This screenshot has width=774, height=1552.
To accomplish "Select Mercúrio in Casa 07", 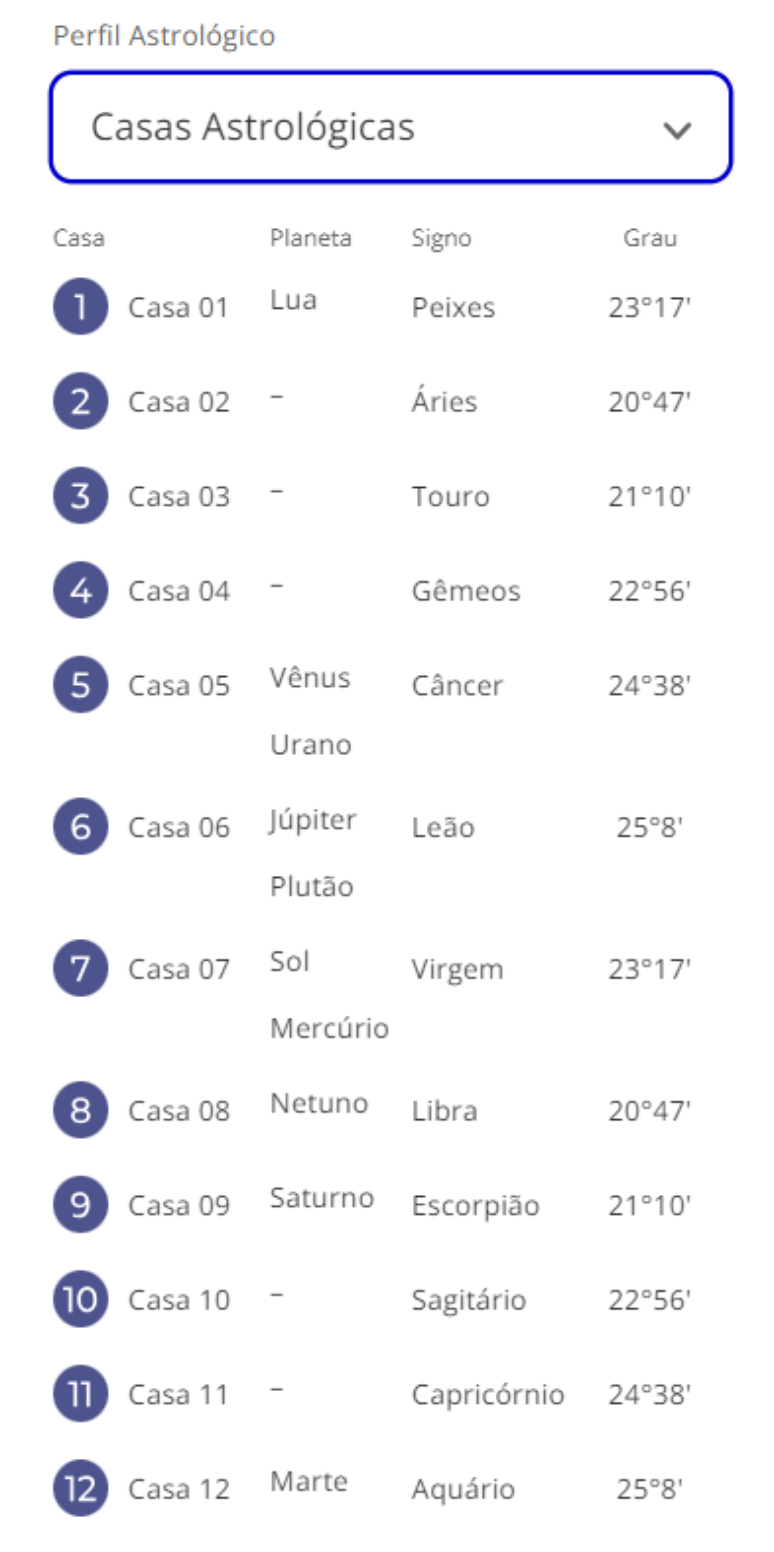I will 329,1028.
